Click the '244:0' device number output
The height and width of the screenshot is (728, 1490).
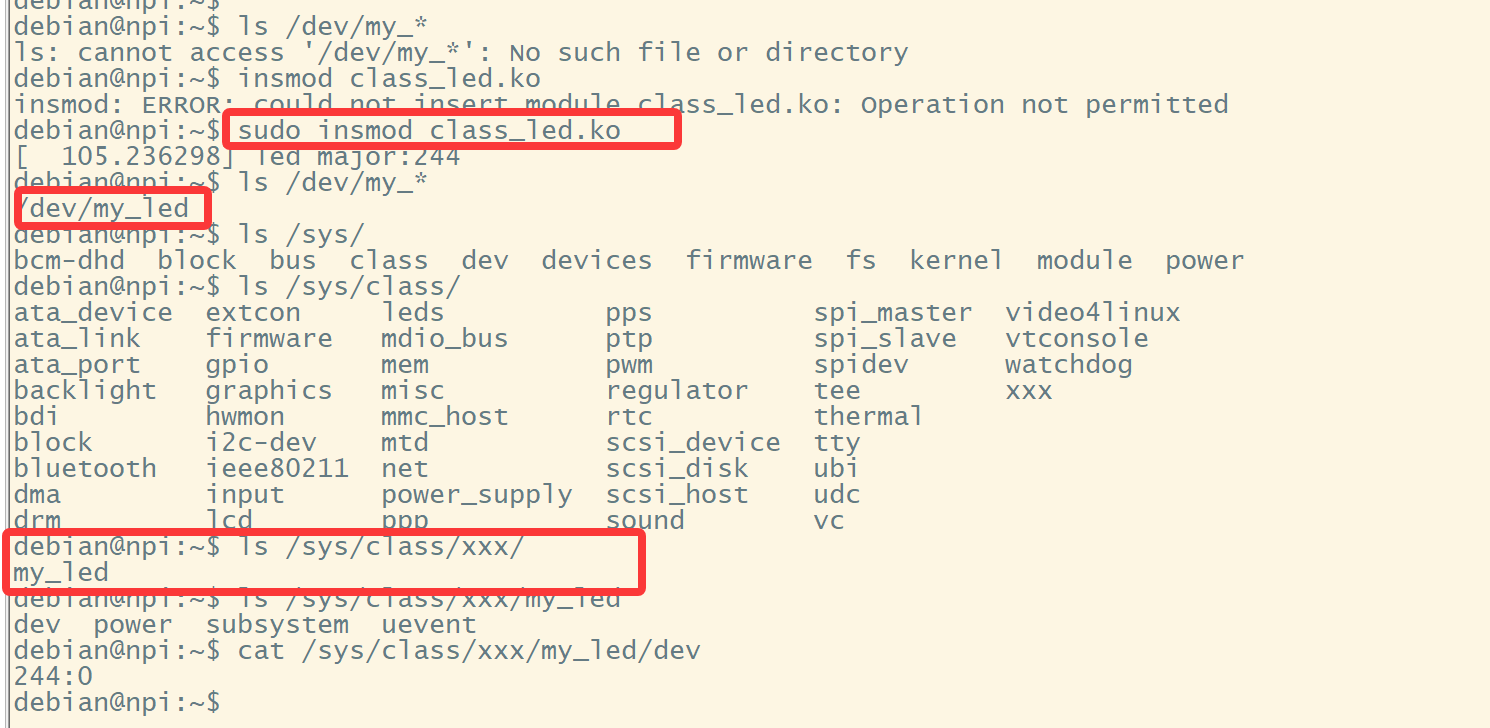coord(53,677)
